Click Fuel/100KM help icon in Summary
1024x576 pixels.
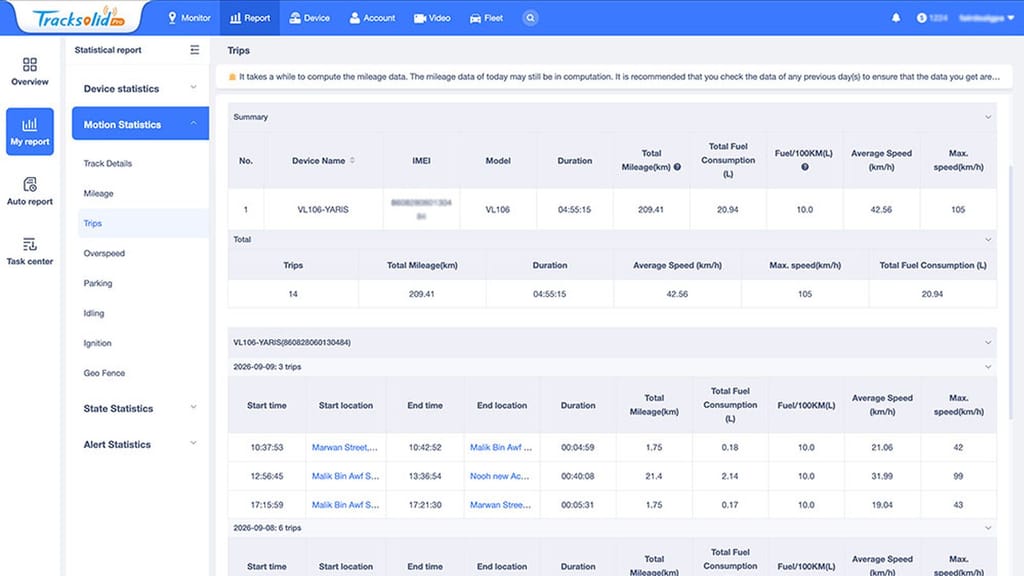pos(805,167)
